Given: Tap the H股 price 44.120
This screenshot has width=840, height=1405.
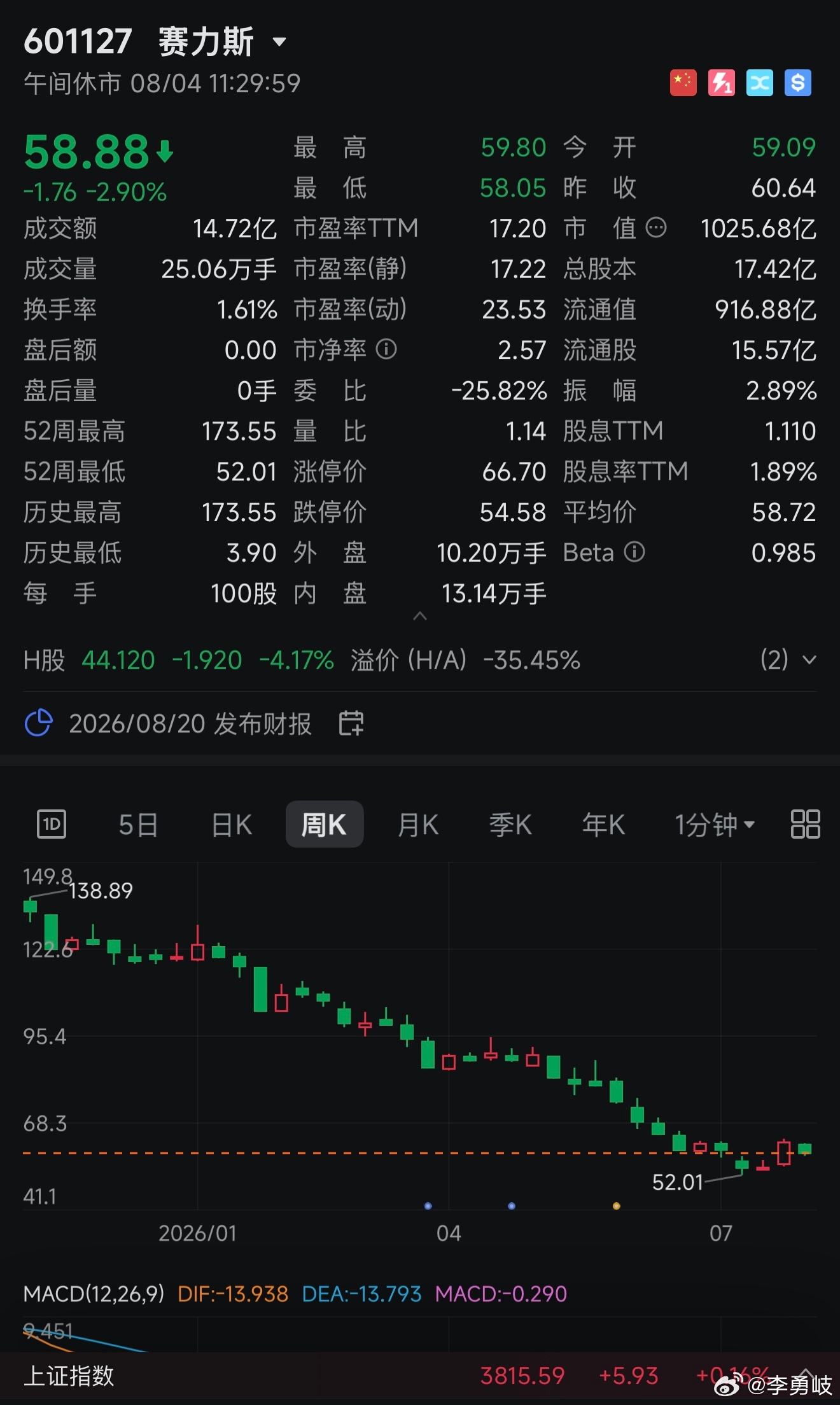Looking at the screenshot, I should tap(118, 661).
